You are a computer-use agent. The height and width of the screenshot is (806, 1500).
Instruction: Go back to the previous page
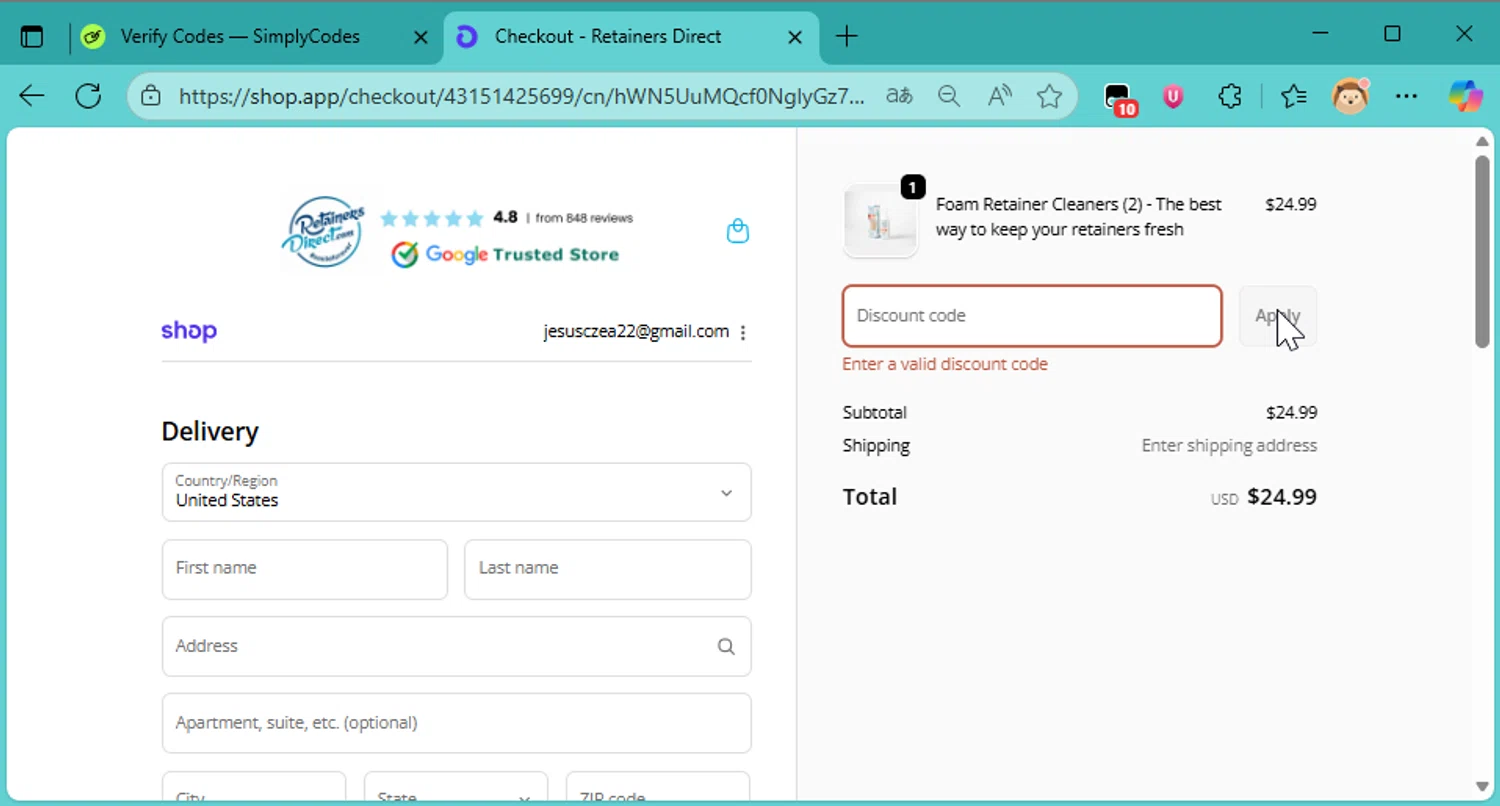click(x=32, y=96)
